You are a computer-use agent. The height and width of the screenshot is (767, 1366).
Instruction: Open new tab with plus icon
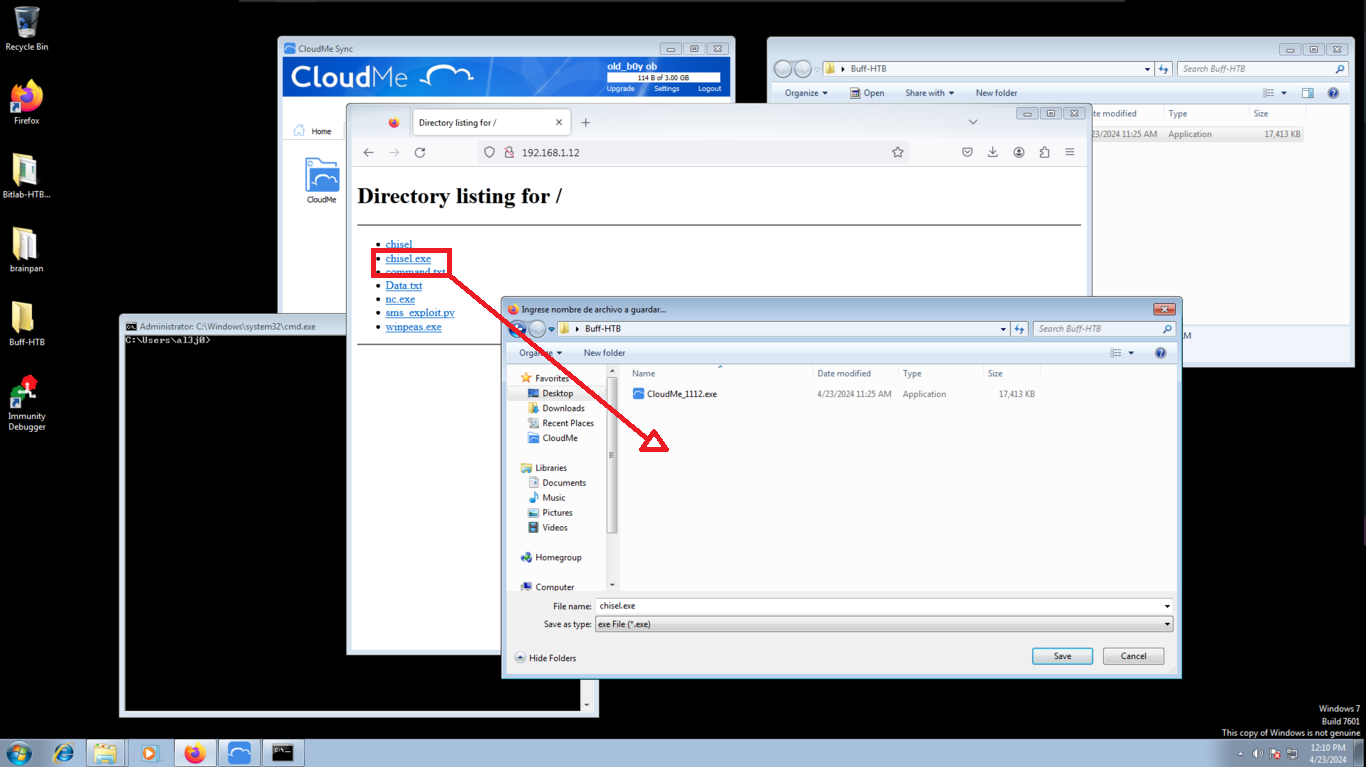tap(586, 123)
